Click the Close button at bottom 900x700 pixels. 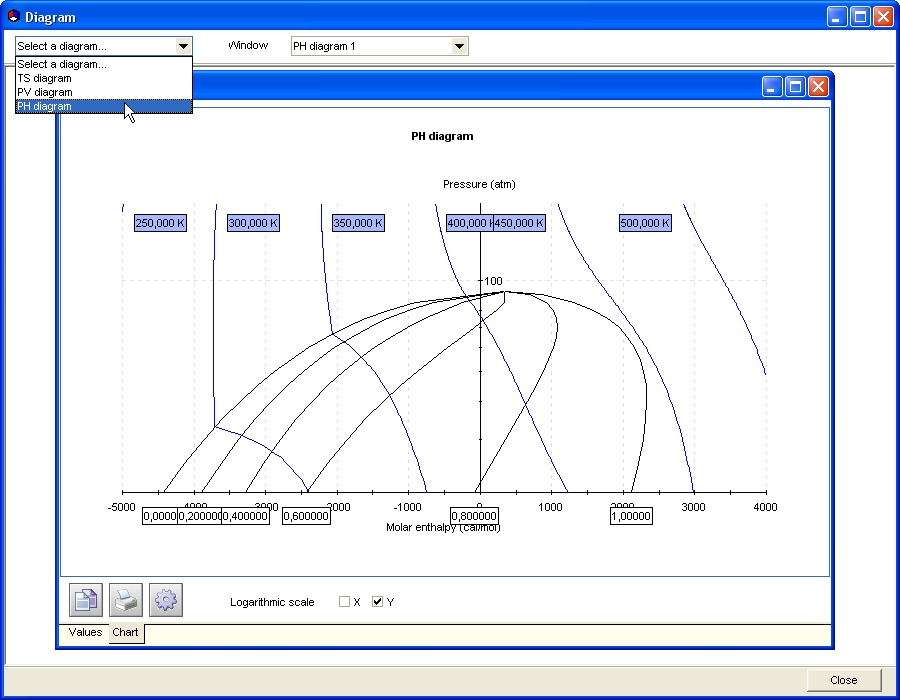coord(844,680)
